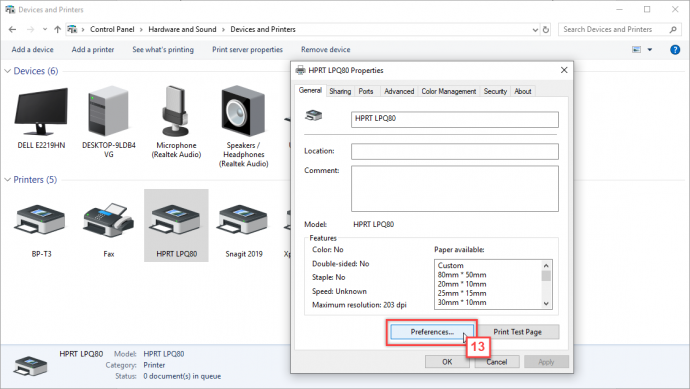Confirm with the OK button

tap(447, 362)
